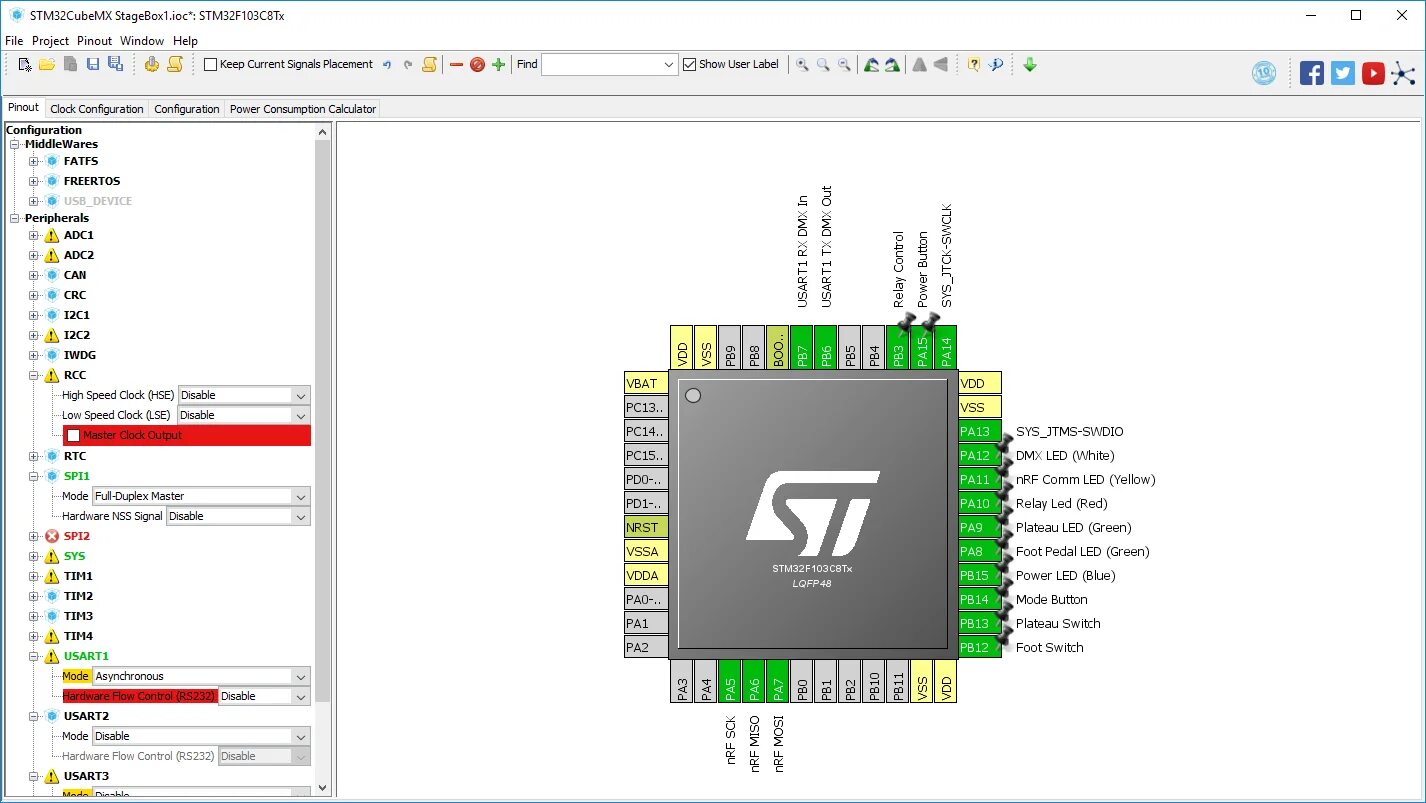
Task: Click the Undo arrow icon
Action: tap(387, 64)
